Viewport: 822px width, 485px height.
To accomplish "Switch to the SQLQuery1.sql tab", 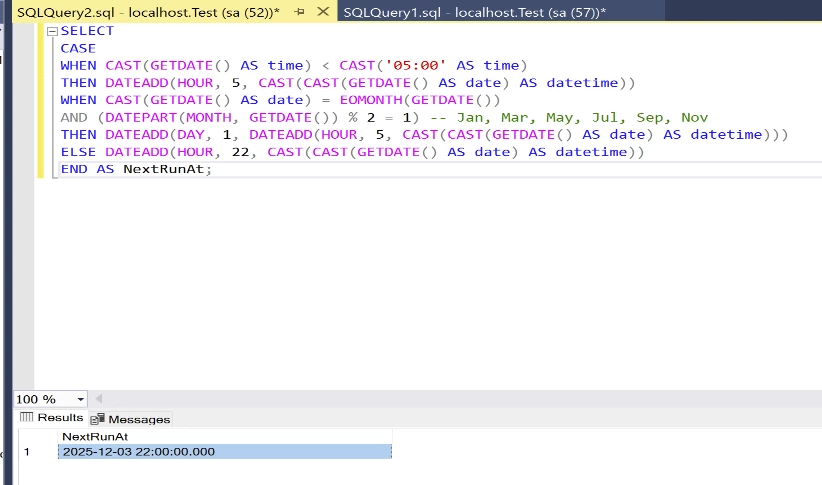I will (x=474, y=12).
